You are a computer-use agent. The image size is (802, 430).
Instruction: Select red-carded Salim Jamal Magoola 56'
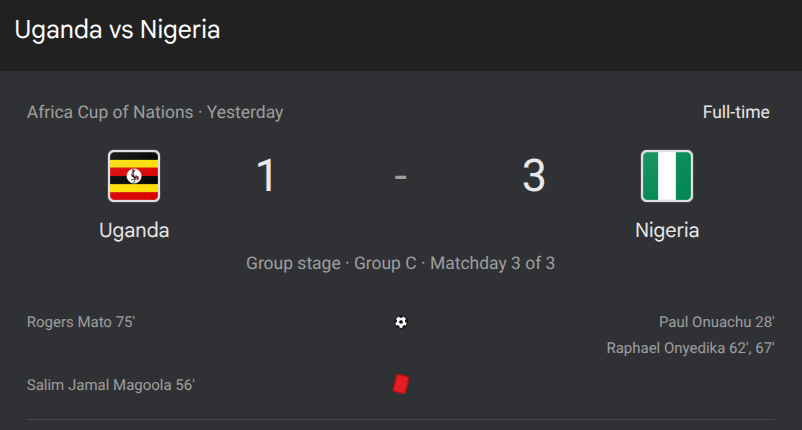(111, 384)
